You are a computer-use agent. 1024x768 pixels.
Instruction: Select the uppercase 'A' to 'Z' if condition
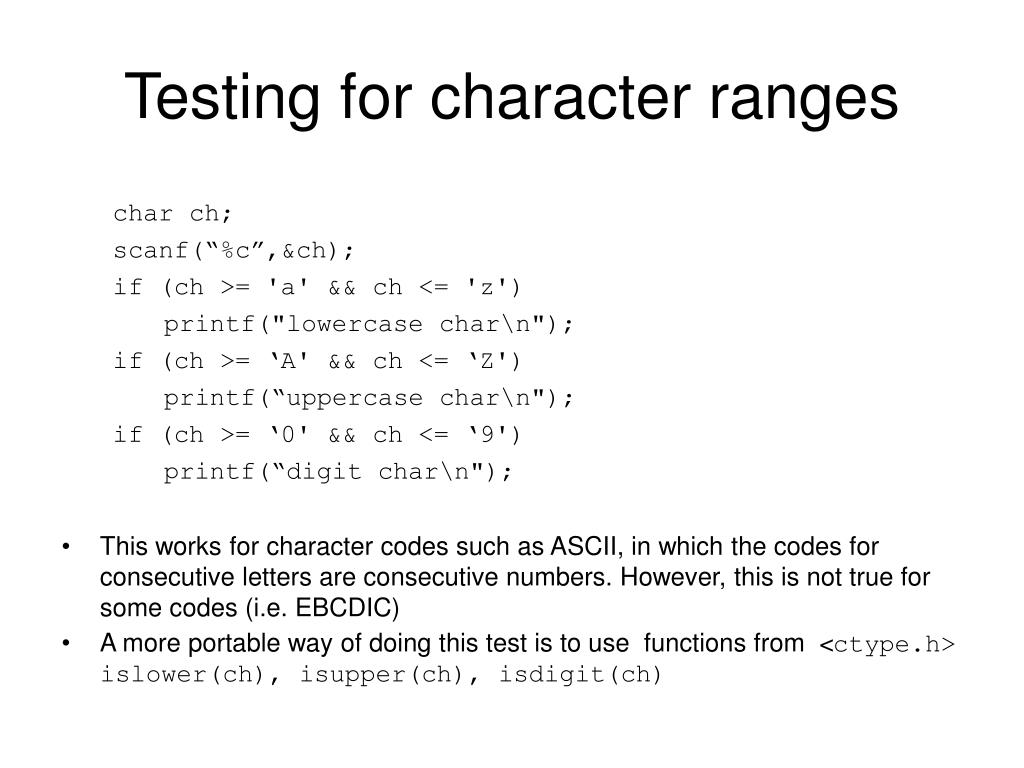click(317, 361)
